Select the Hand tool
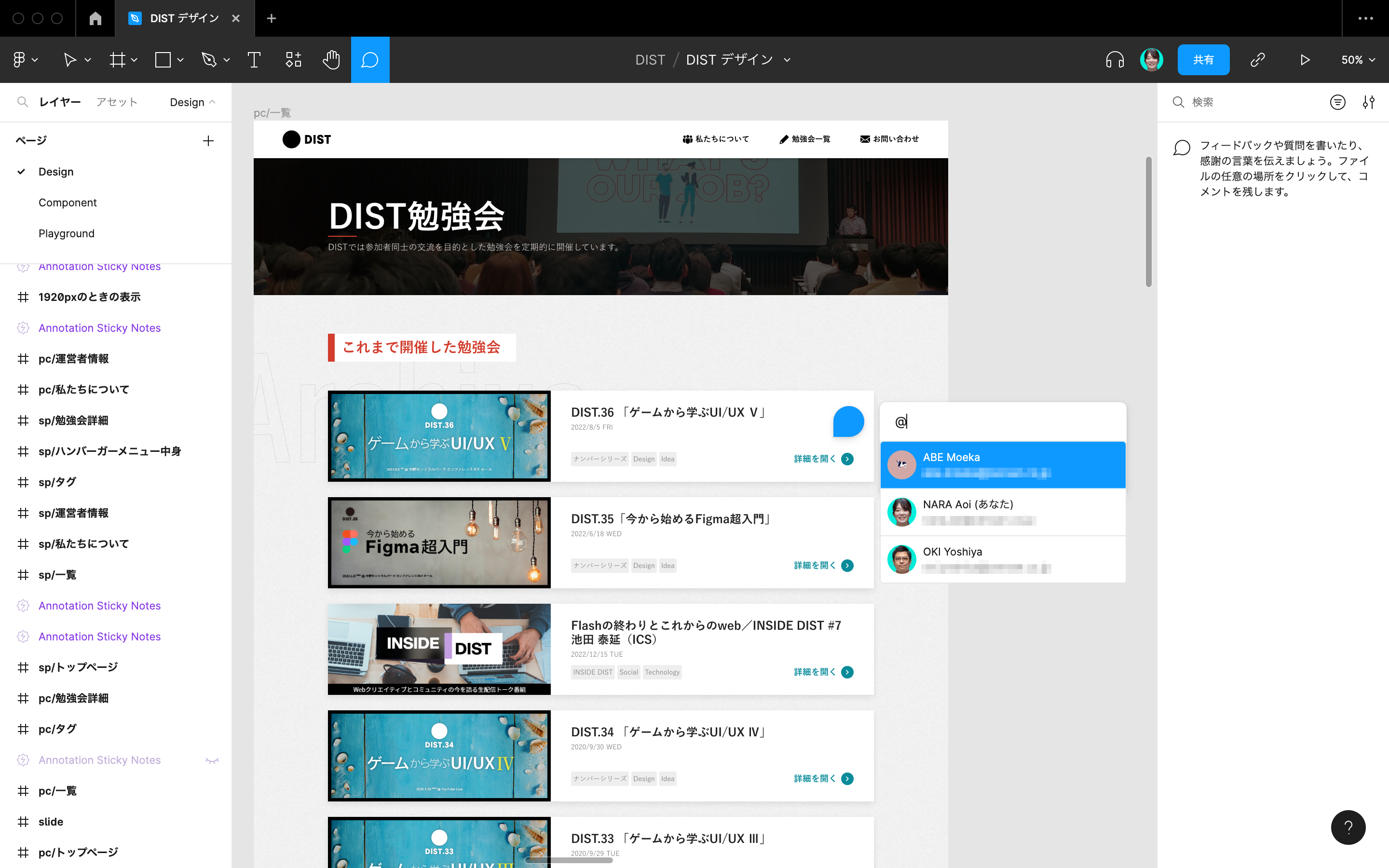This screenshot has width=1389, height=868. [x=331, y=60]
